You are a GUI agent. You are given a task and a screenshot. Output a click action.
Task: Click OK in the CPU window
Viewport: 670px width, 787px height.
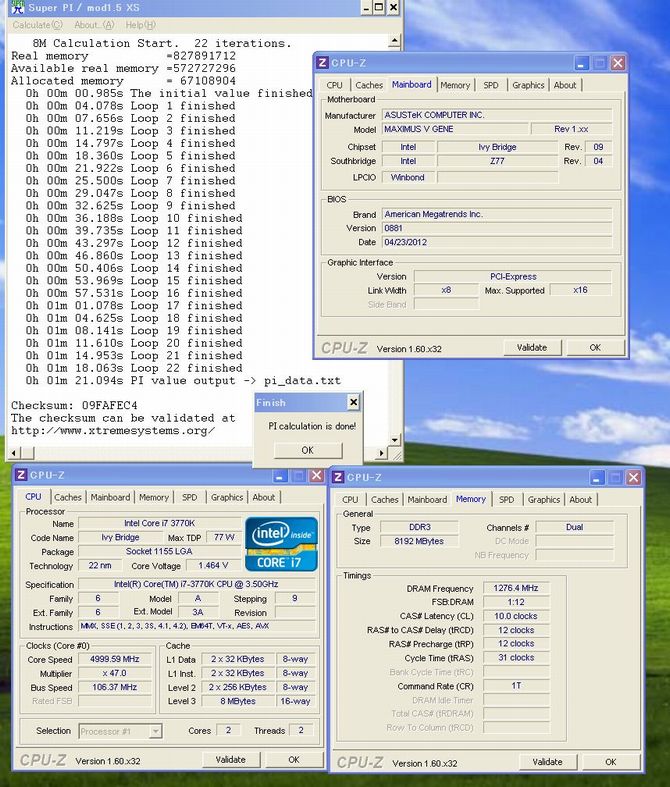294,760
